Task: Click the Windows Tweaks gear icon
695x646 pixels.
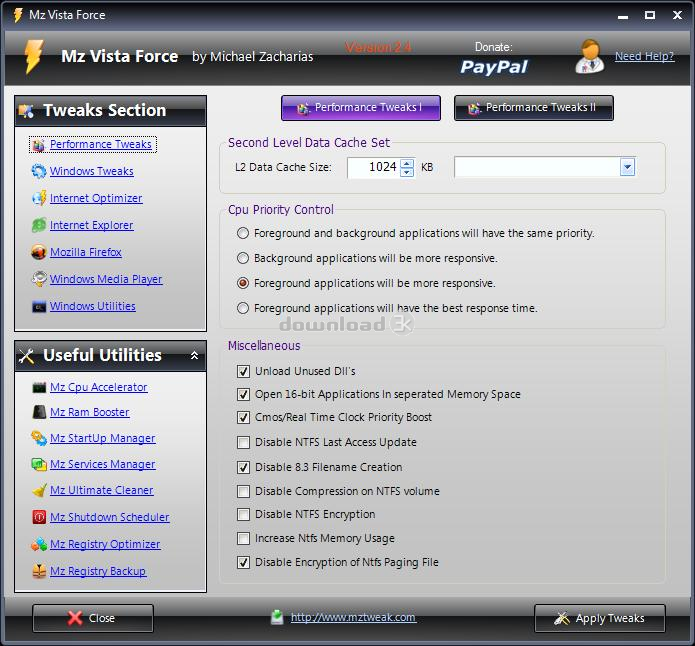Action: [39, 171]
